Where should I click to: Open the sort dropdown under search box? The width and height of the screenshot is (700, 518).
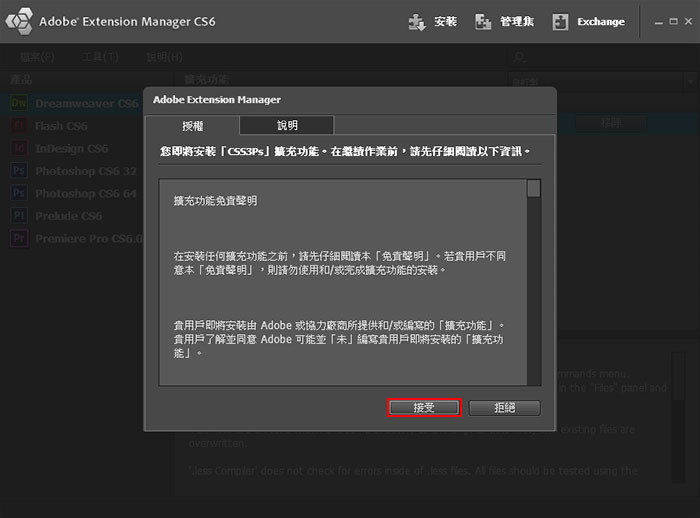[602, 82]
